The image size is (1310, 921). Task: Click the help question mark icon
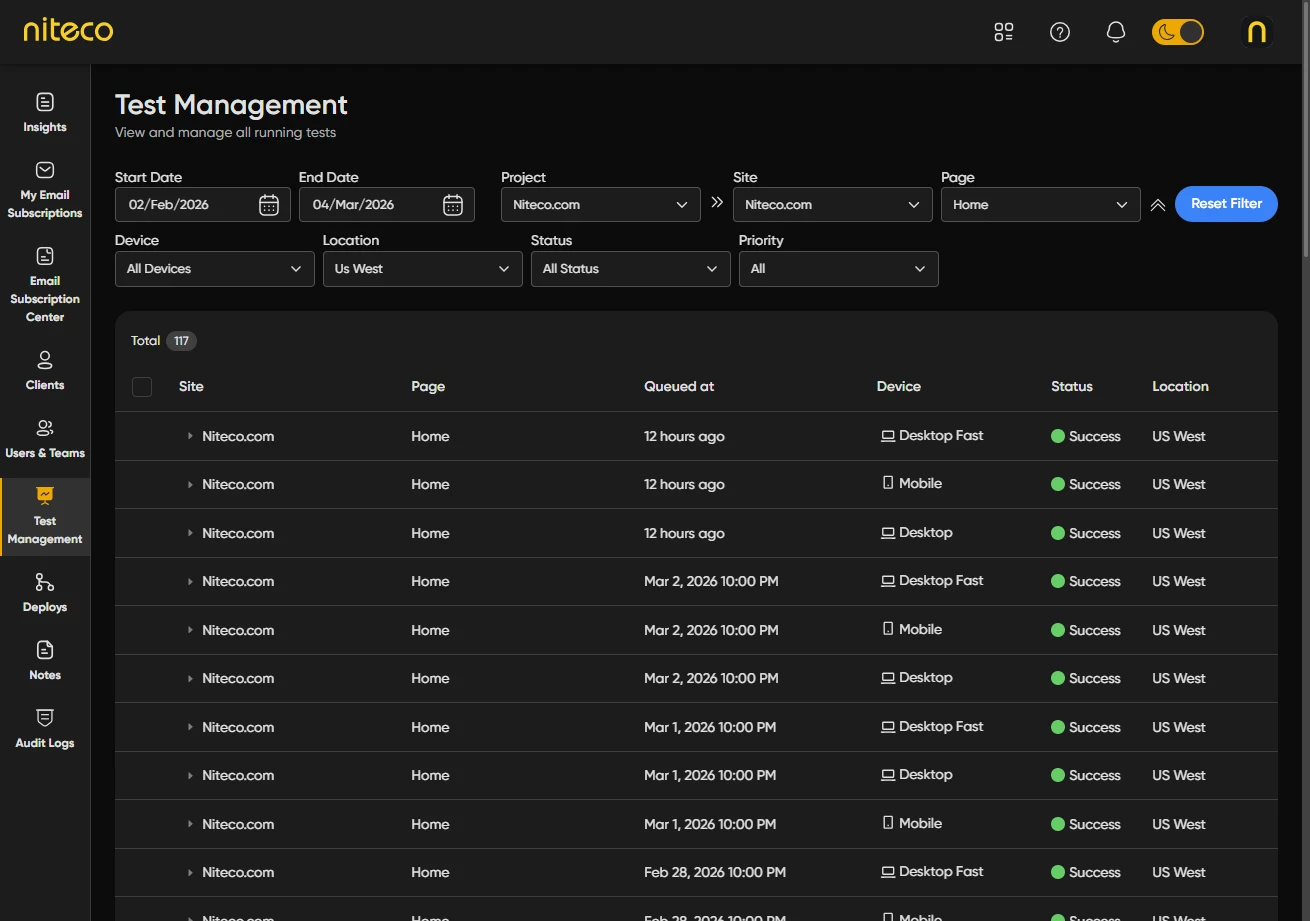click(1060, 32)
